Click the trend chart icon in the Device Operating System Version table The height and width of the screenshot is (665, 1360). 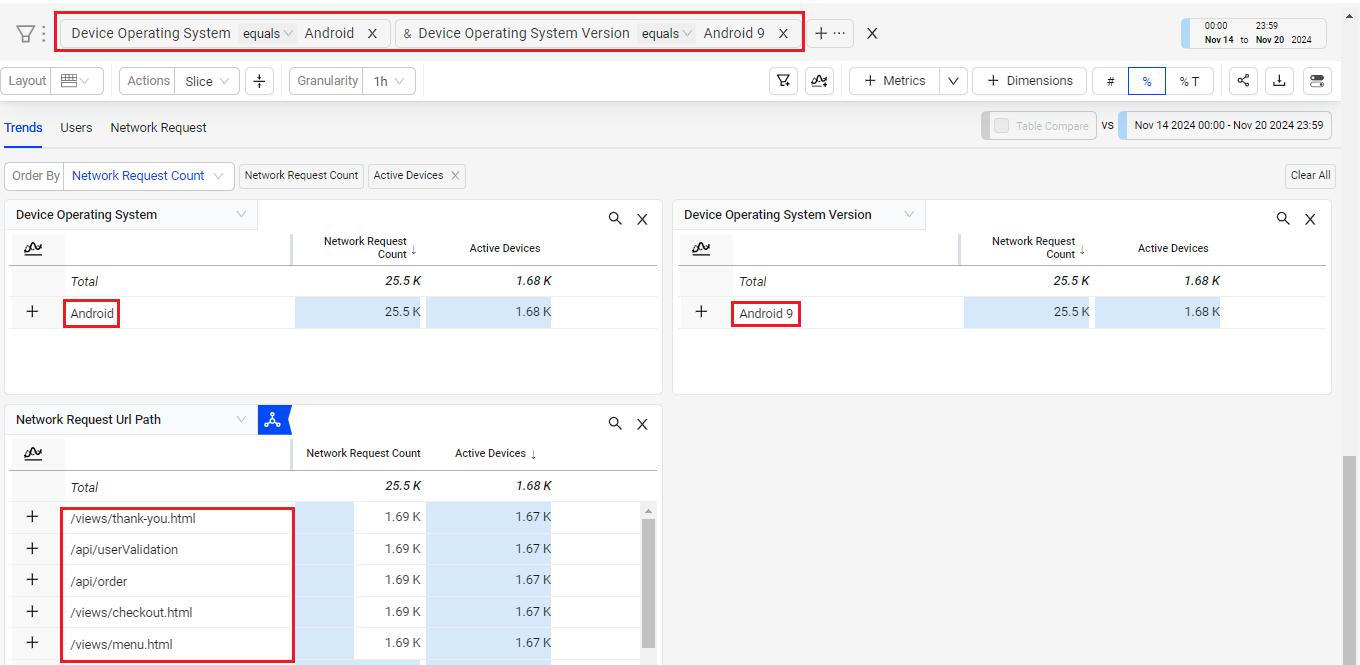click(701, 248)
